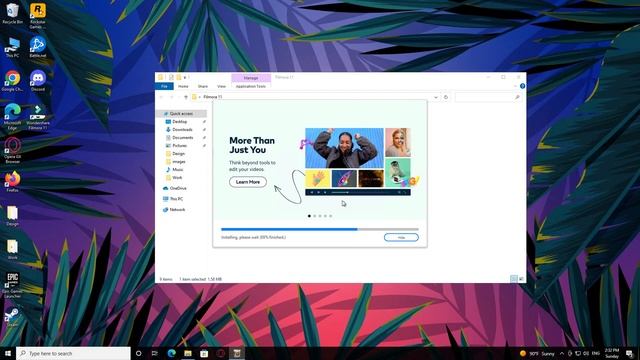This screenshot has height=360, width=640.
Task: Select the second carousel dot in installer
Action: click(x=315, y=216)
